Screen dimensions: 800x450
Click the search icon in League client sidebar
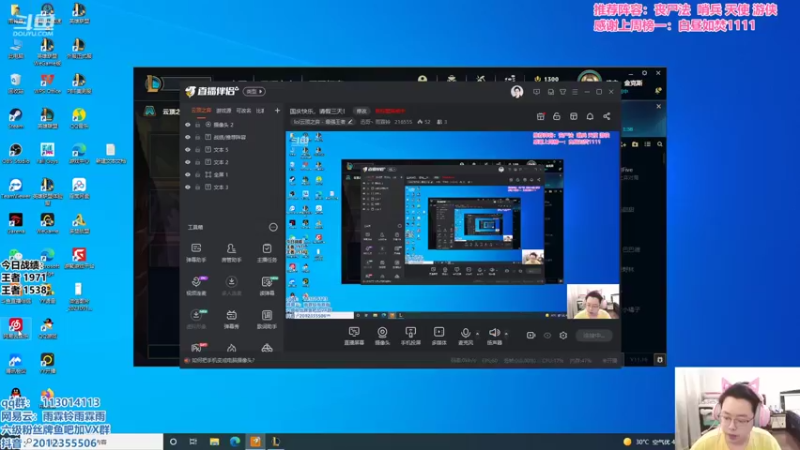point(660,144)
